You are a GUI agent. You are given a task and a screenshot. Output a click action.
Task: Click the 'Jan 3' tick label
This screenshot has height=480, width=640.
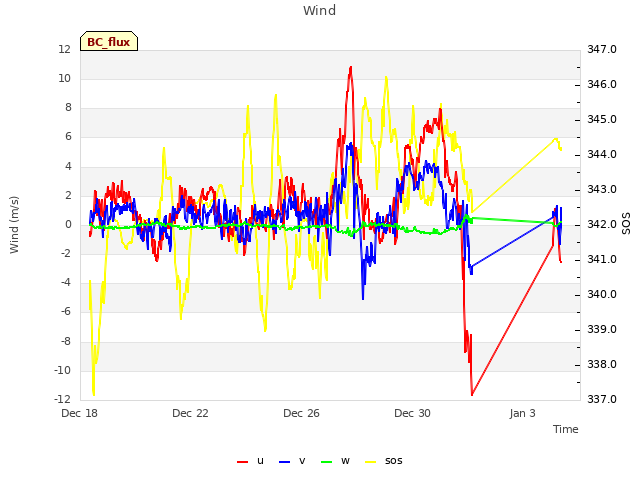pyautogui.click(x=522, y=413)
